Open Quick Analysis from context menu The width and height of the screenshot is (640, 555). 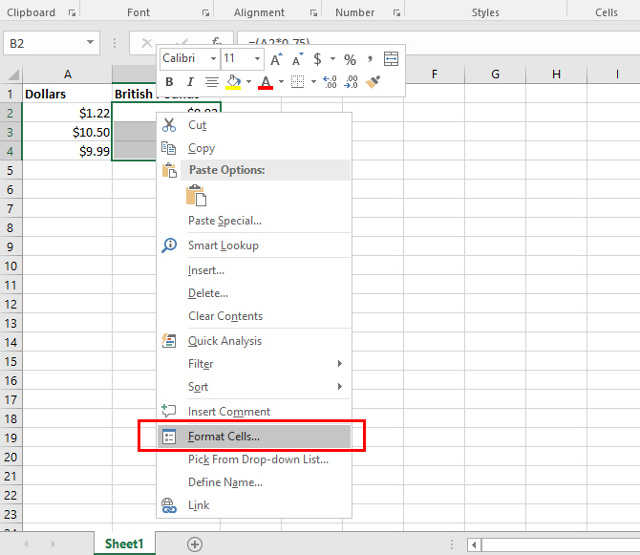coord(254,341)
